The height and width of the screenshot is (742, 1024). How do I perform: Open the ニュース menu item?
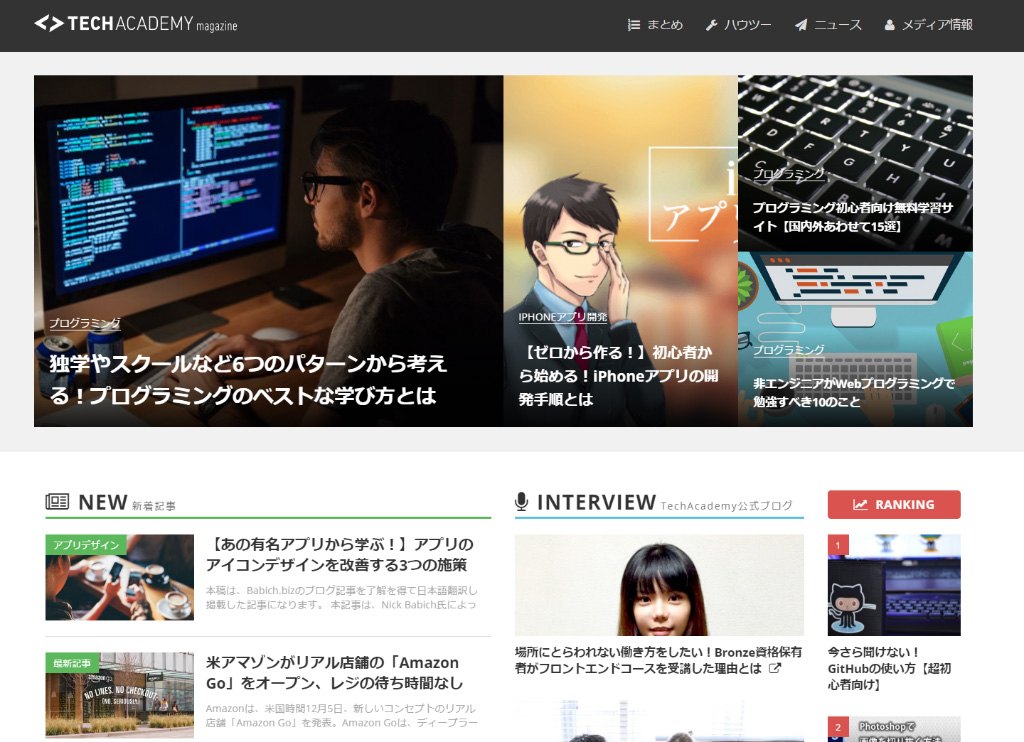(838, 25)
